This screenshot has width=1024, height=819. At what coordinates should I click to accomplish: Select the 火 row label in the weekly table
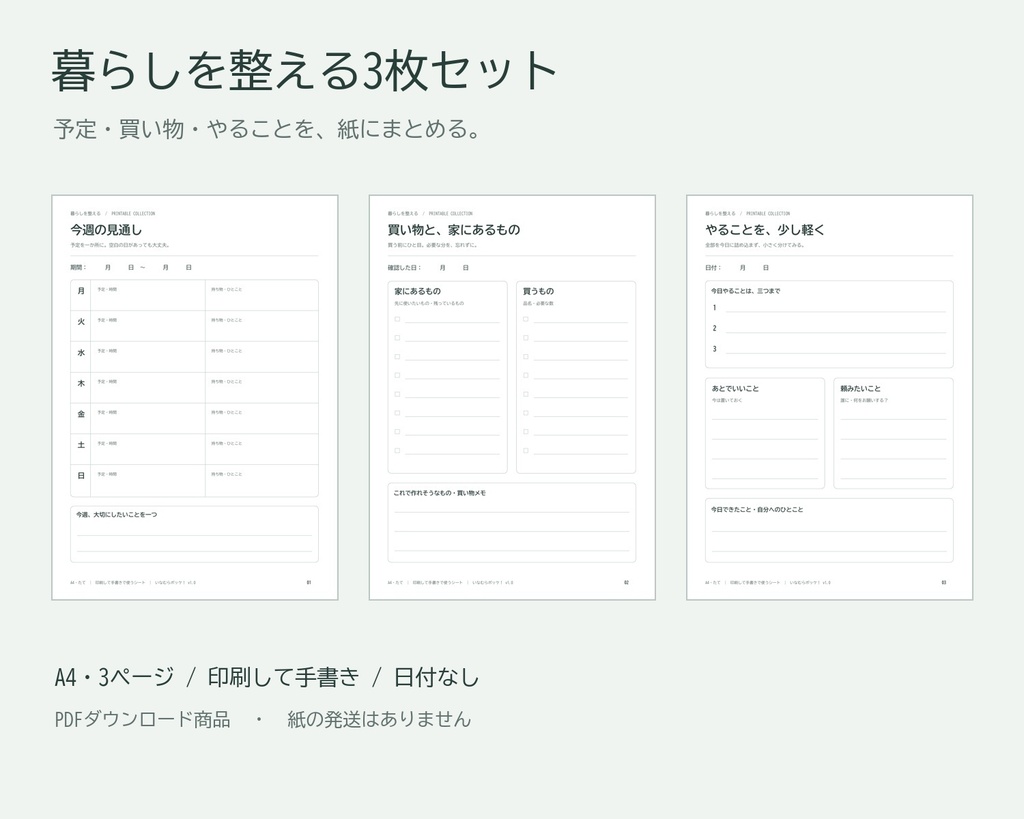point(81,321)
